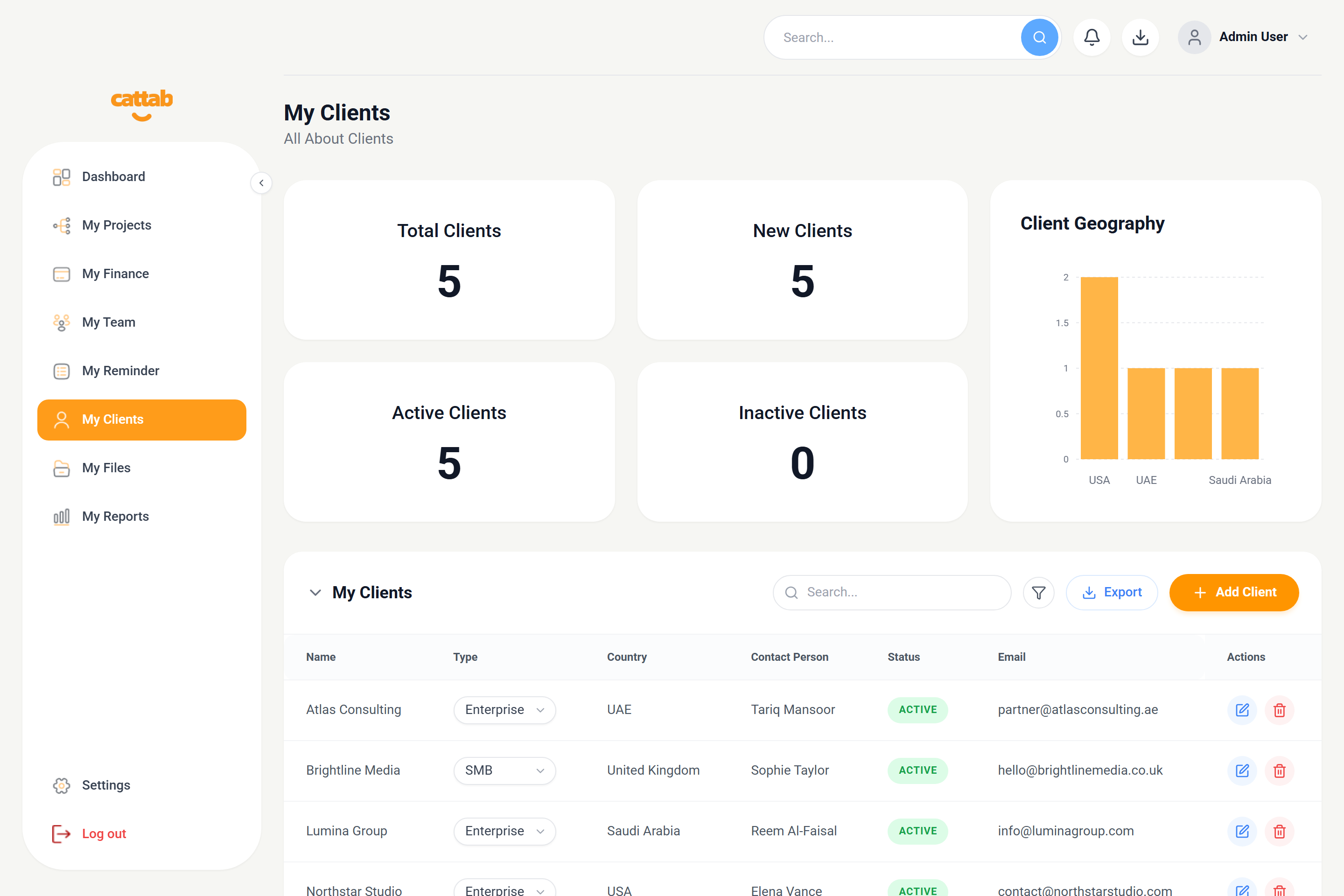Click the Export button
Image resolution: width=1344 pixels, height=896 pixels.
point(1112,593)
